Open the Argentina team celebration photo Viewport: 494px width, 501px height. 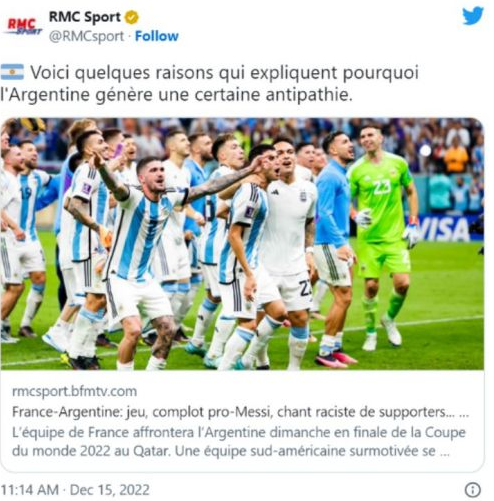click(242, 244)
